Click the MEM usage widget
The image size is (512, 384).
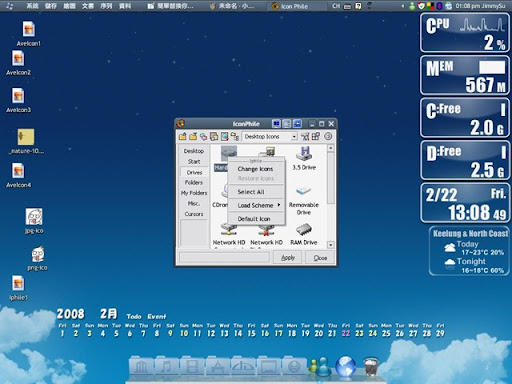pyautogui.click(x=465, y=75)
